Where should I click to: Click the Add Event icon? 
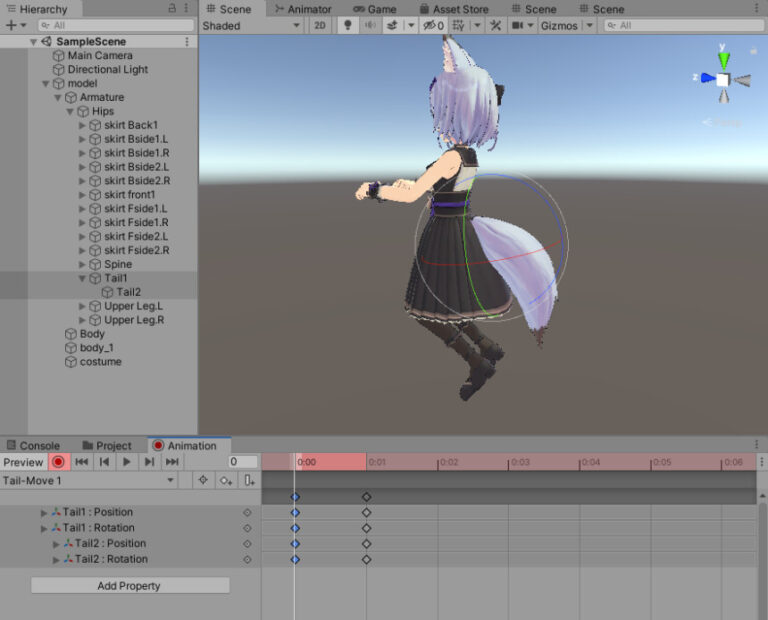(x=249, y=481)
